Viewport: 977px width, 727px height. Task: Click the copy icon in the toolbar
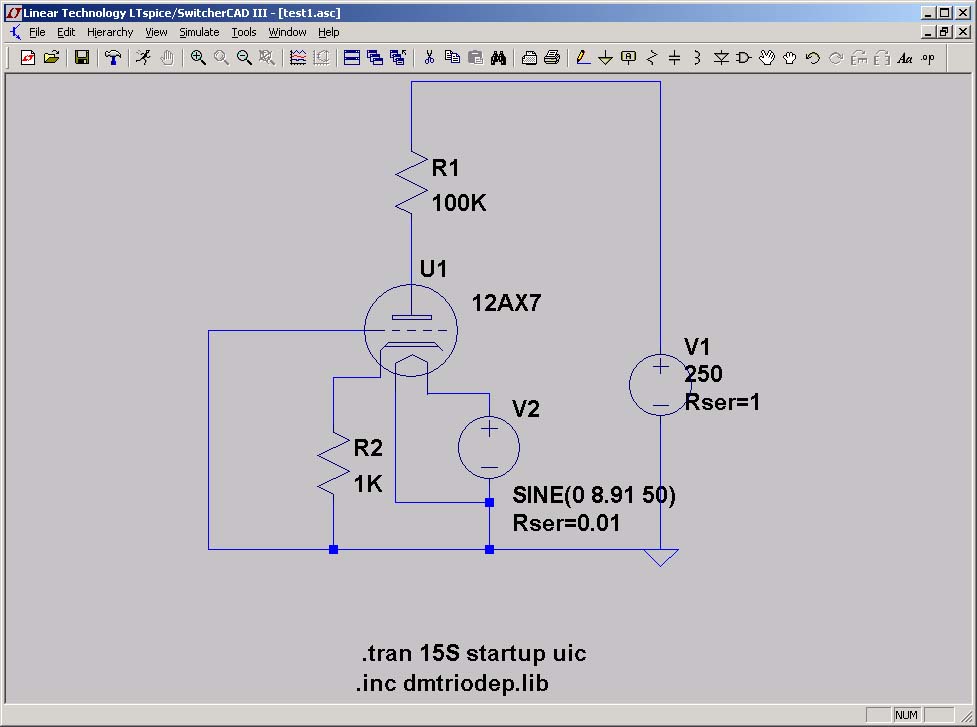452,58
